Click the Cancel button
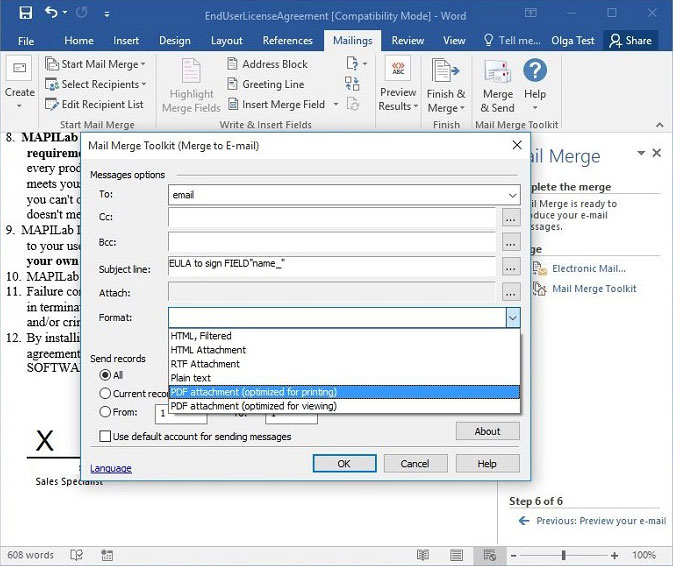 [x=415, y=463]
